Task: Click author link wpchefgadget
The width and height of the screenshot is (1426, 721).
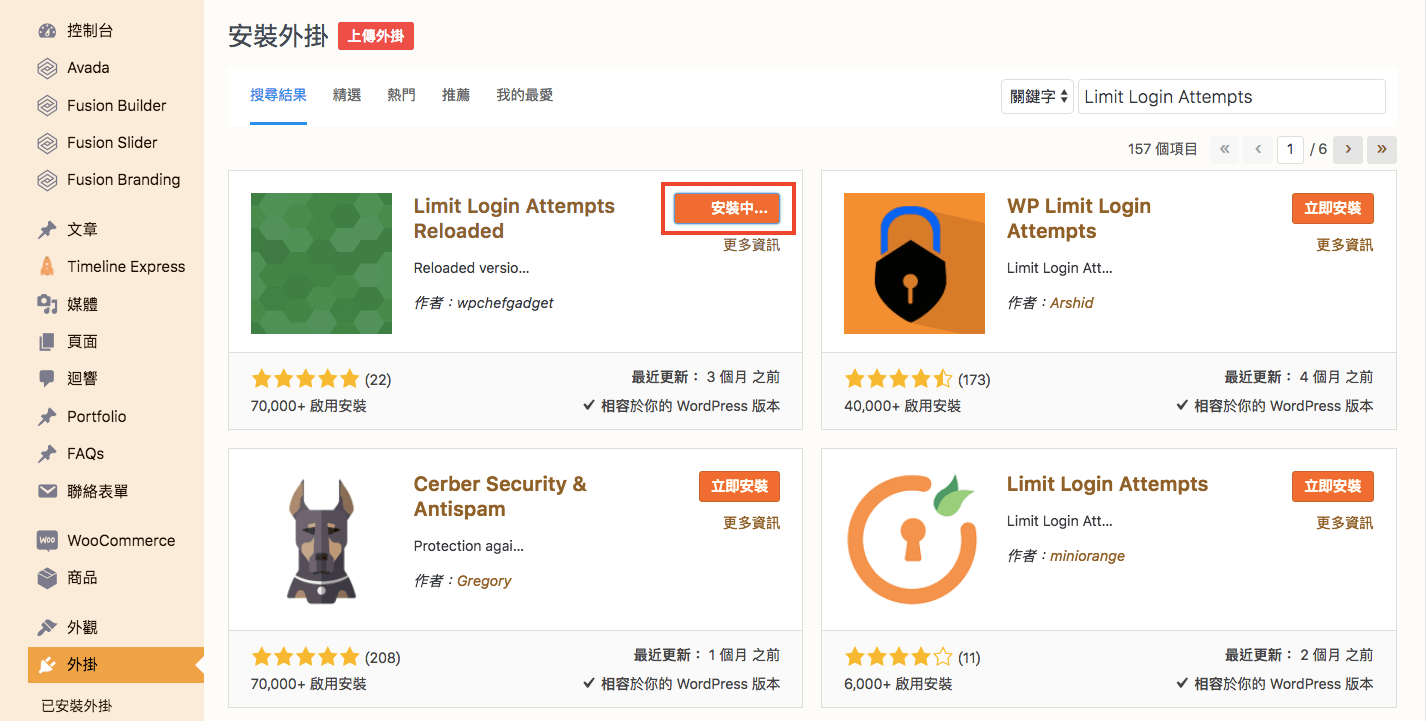Action: 505,302
